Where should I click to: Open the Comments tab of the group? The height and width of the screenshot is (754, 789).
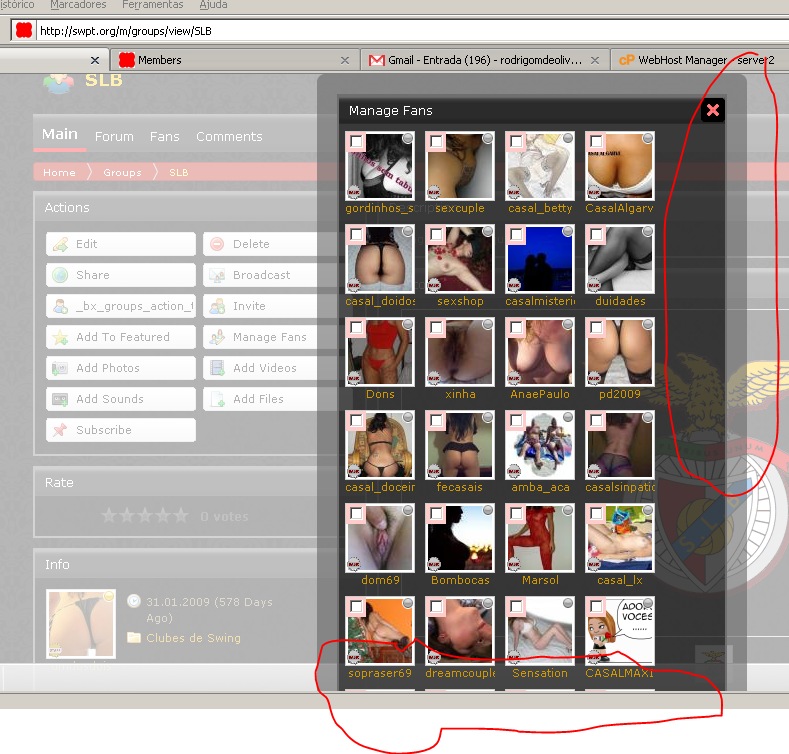pyautogui.click(x=229, y=136)
